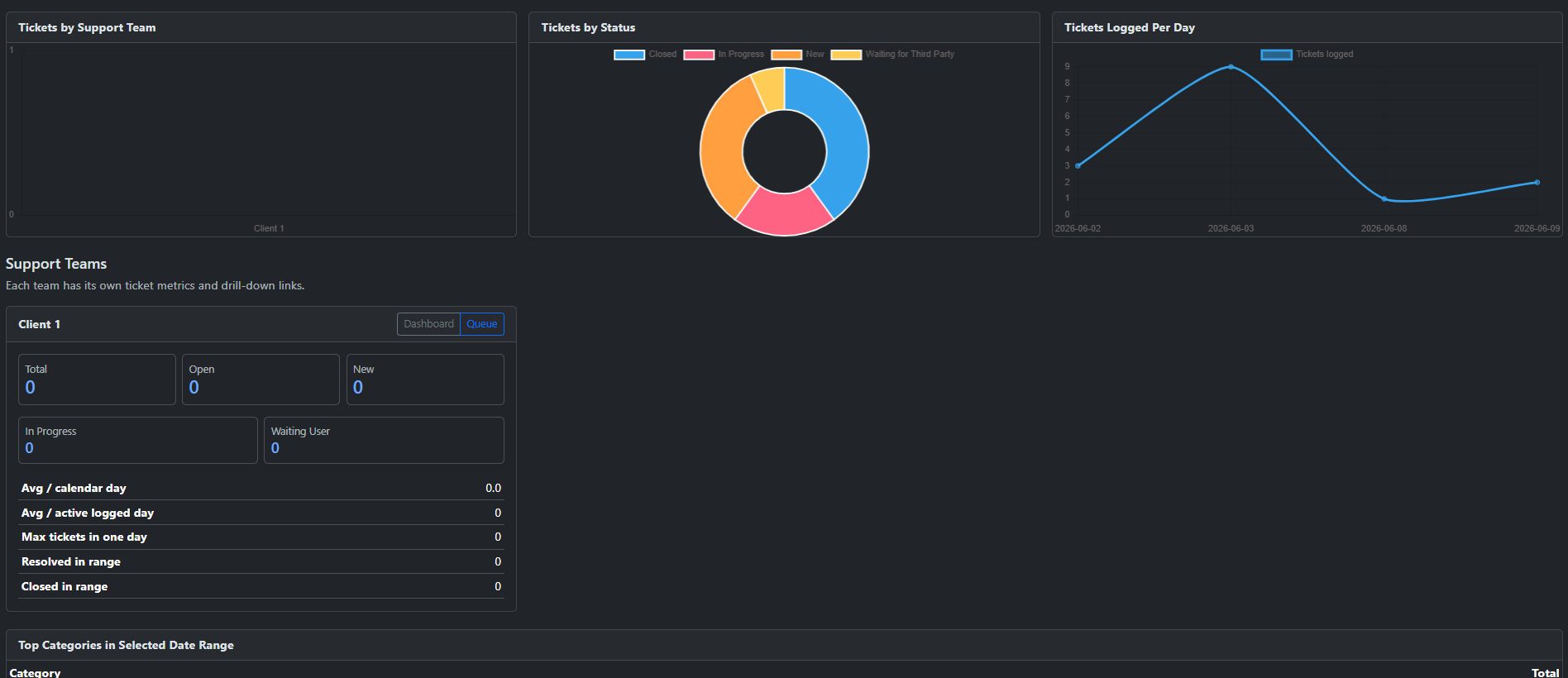This screenshot has width=1568, height=678.
Task: Toggle the New legend swatch
Action: tap(786, 55)
